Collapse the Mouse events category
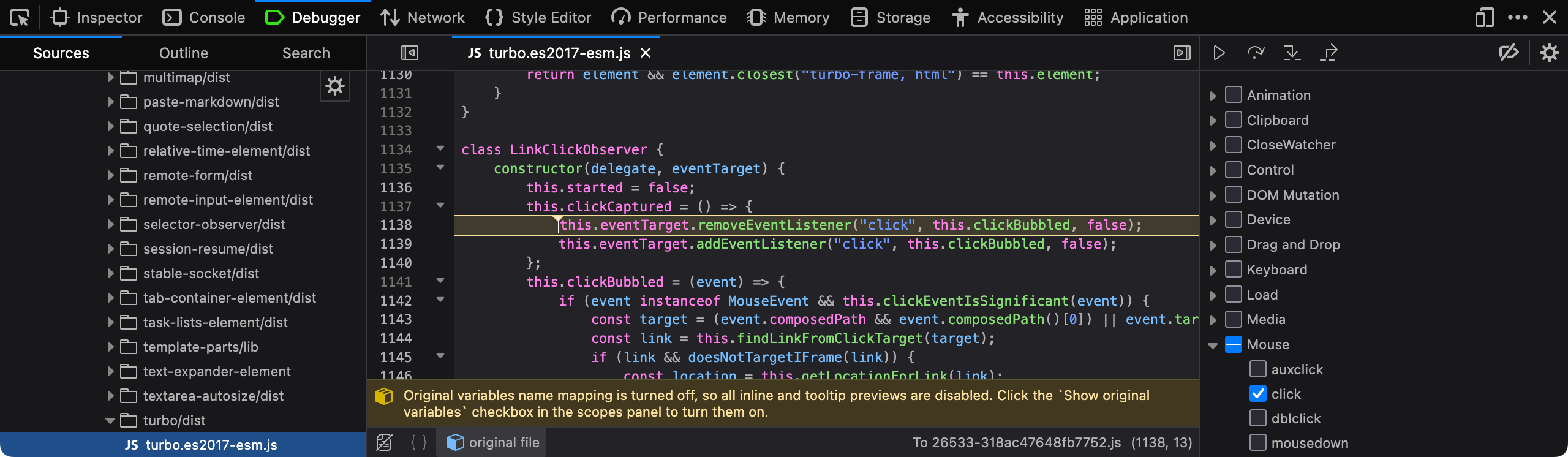Screen dimensions: 1568x457 [x=1213, y=346]
